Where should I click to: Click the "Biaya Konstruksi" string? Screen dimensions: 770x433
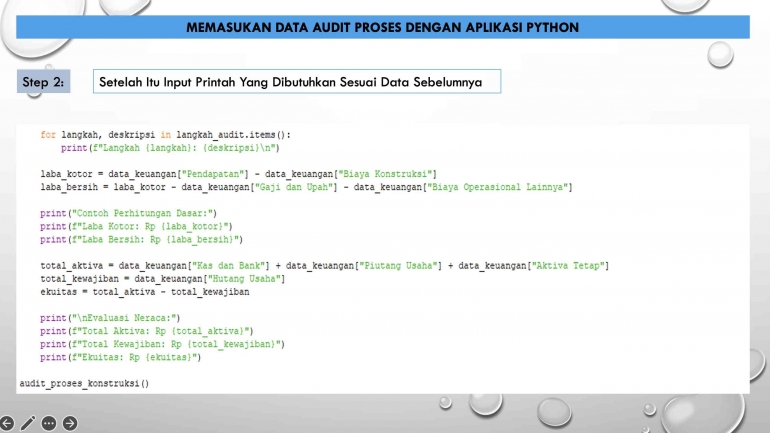[x=385, y=174]
